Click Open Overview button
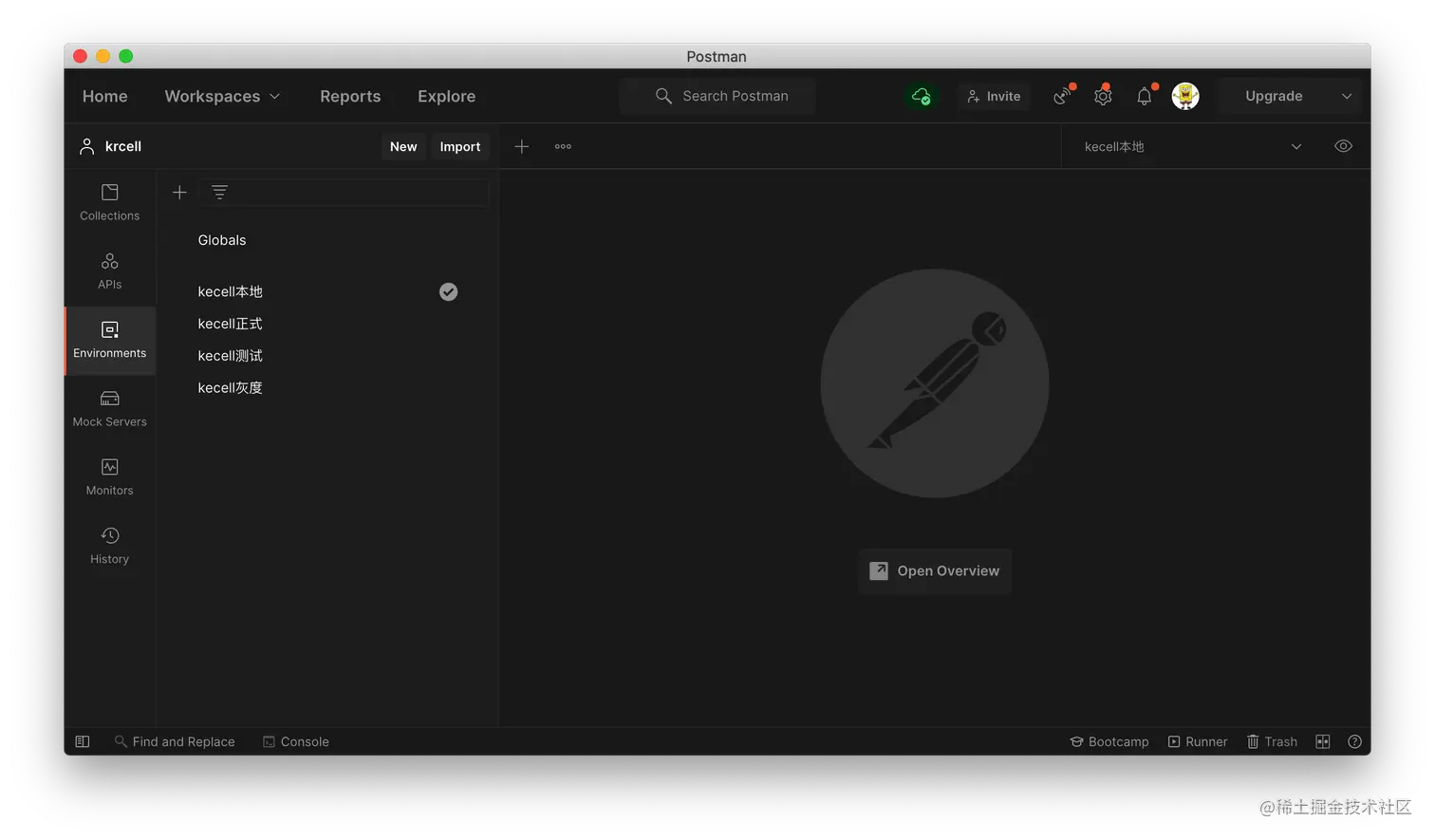Viewport: 1435px width, 840px height. tap(935, 570)
